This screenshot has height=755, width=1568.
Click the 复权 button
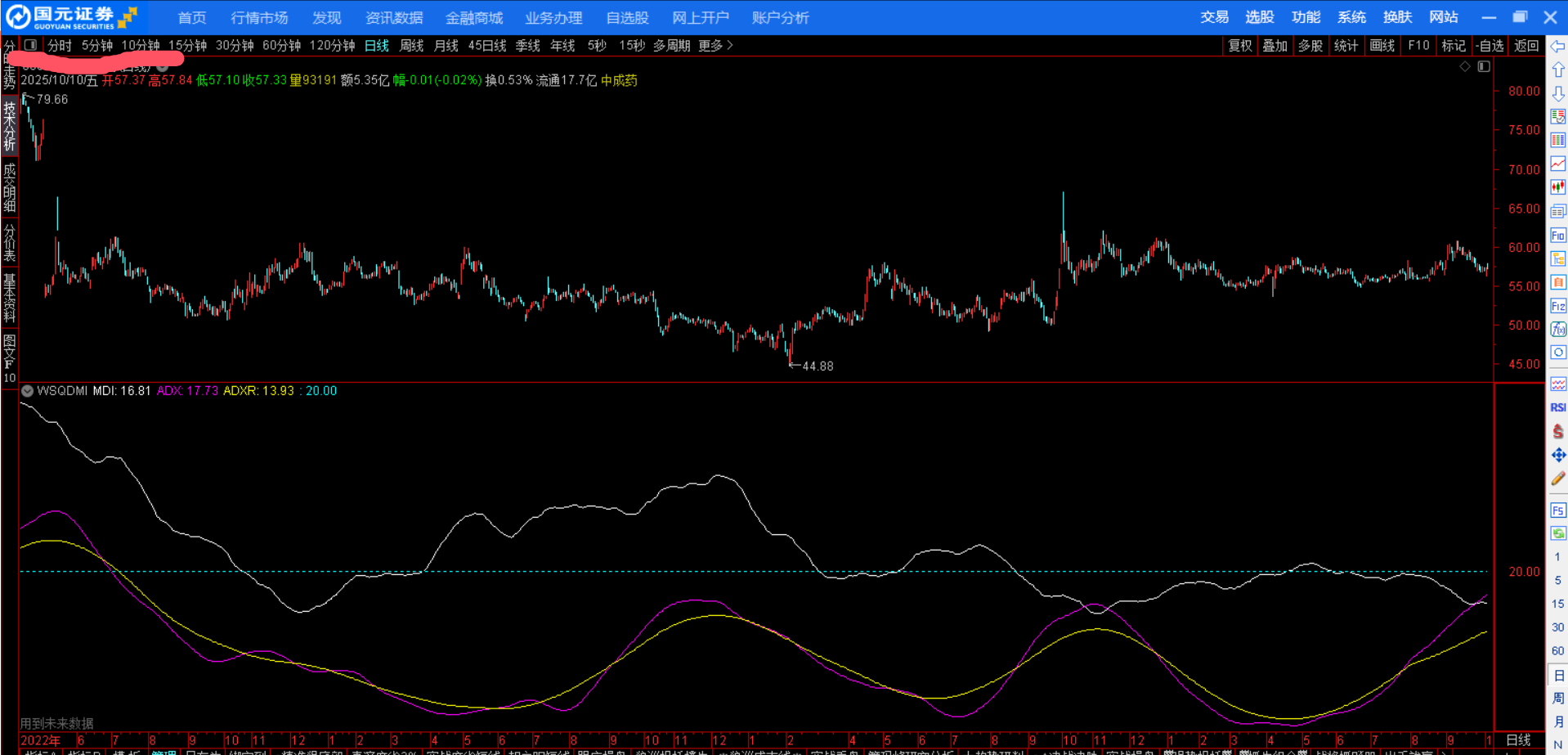(x=1239, y=46)
